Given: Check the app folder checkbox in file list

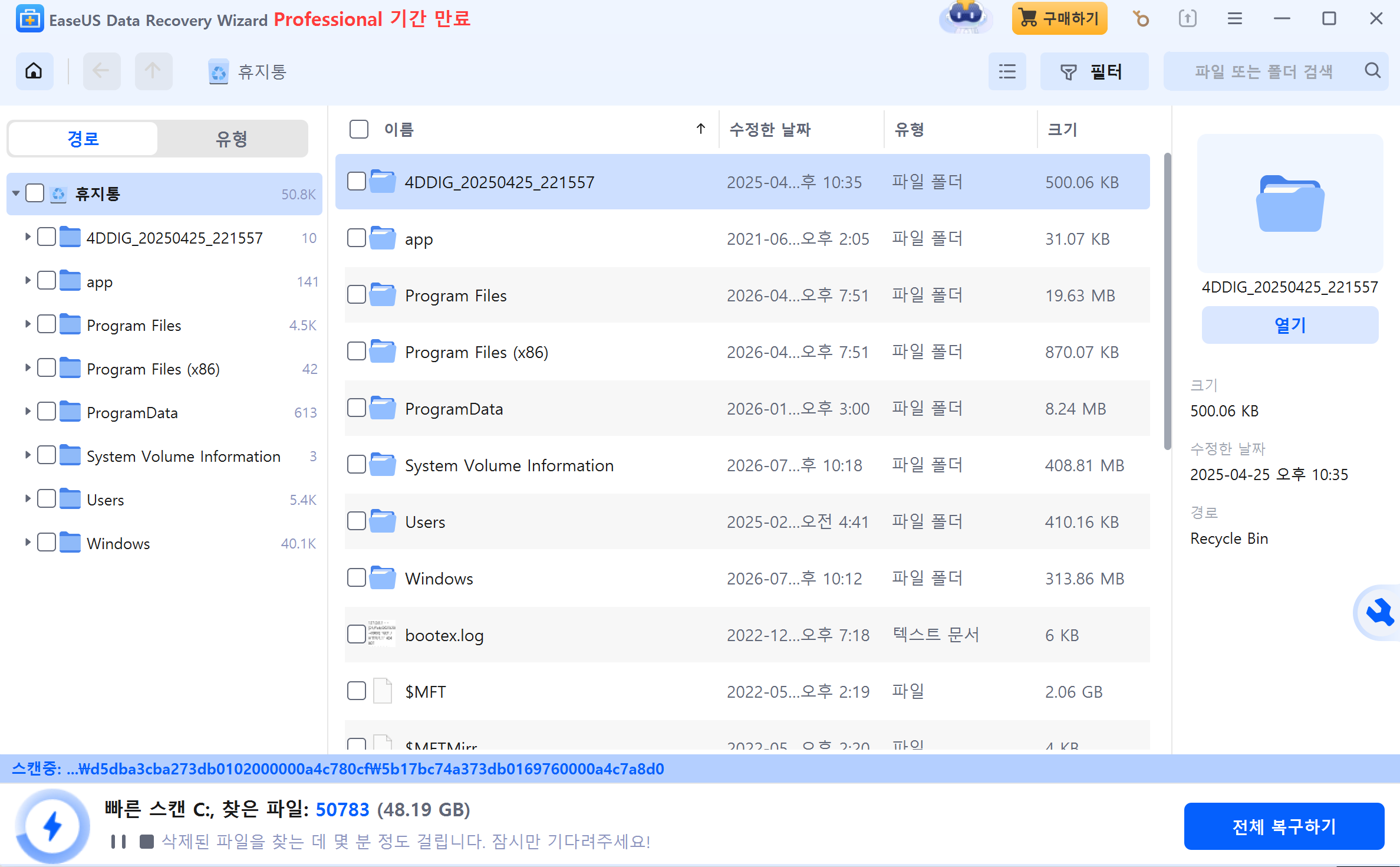Looking at the screenshot, I should (x=356, y=238).
